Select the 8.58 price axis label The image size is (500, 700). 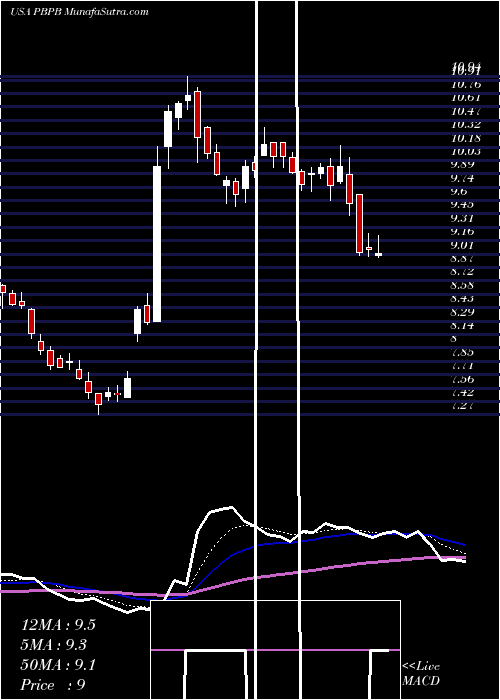(x=463, y=285)
